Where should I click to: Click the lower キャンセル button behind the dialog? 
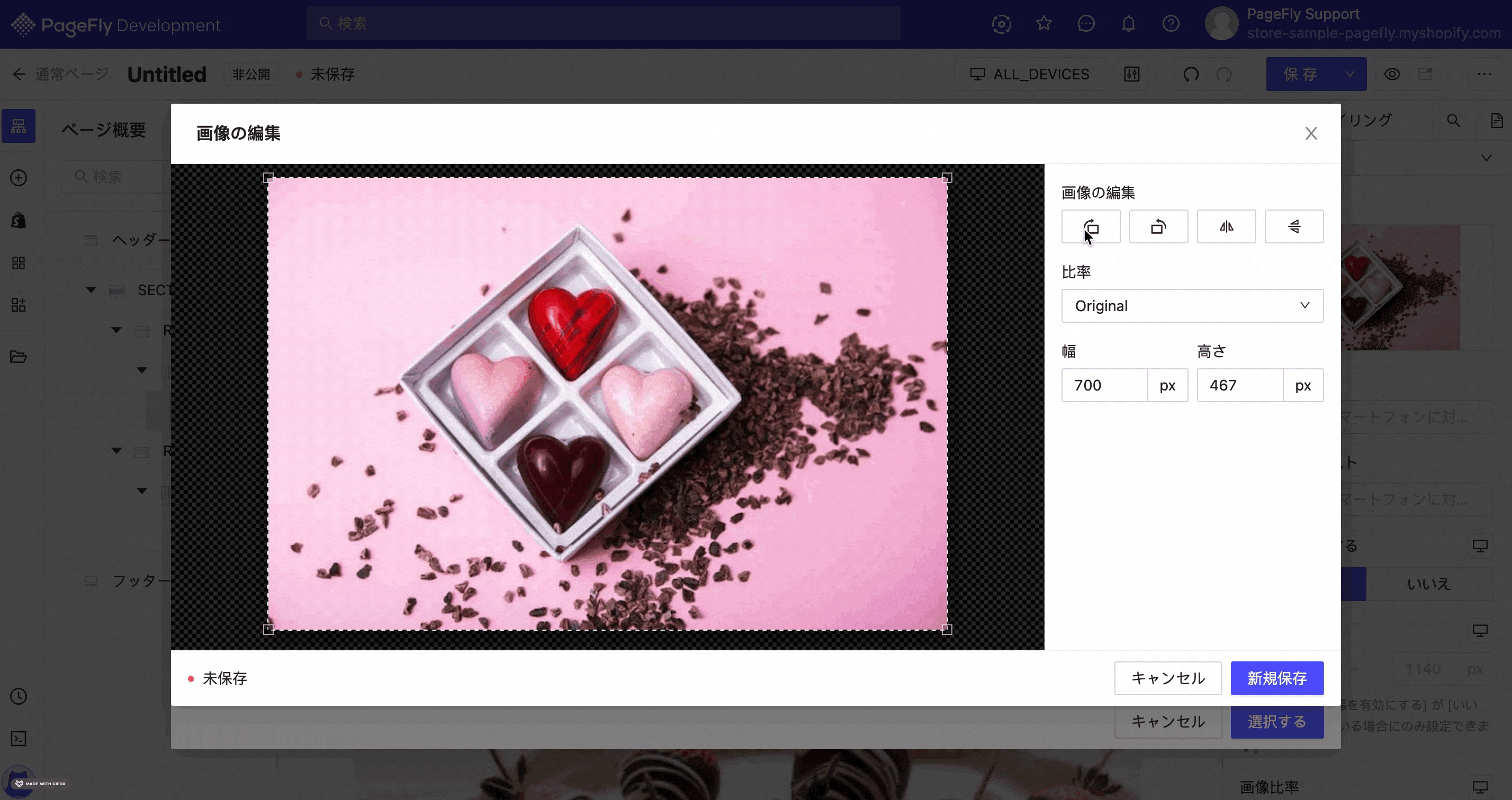[x=1168, y=721]
